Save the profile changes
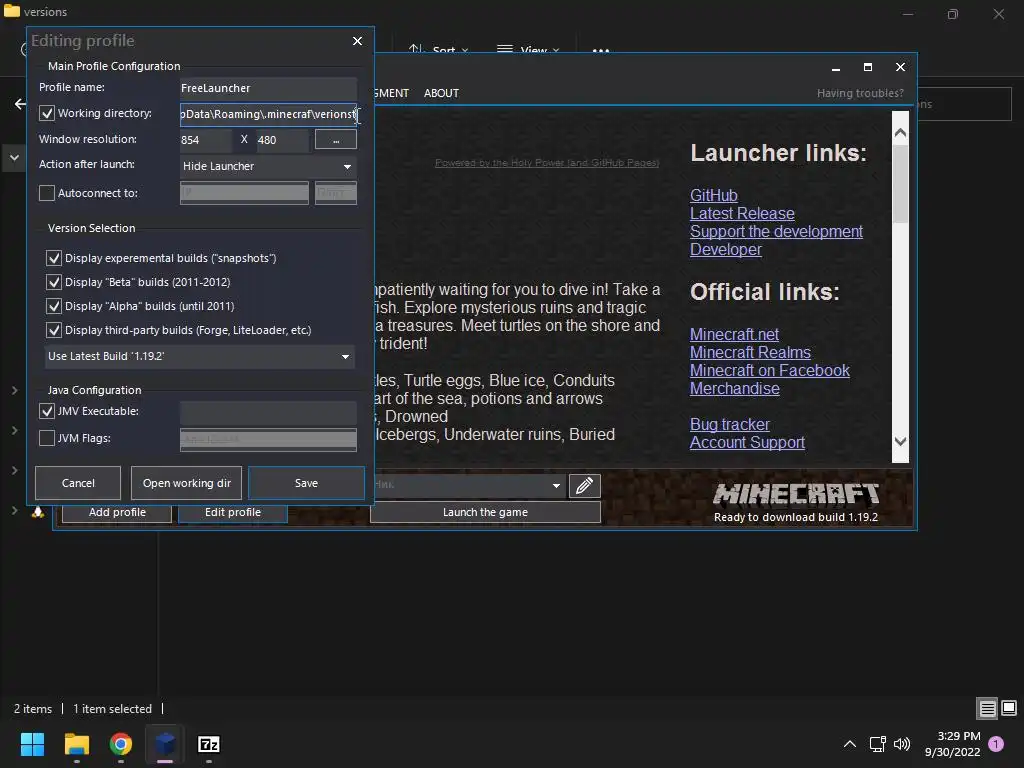The image size is (1024, 768). (x=306, y=483)
